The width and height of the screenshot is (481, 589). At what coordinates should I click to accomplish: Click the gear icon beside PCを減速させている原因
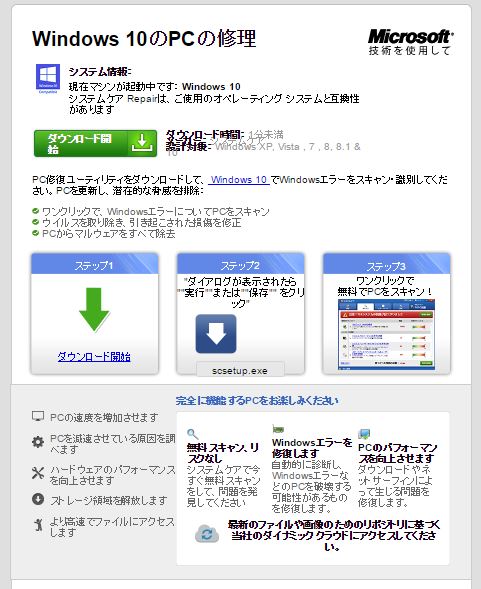[x=38, y=442]
